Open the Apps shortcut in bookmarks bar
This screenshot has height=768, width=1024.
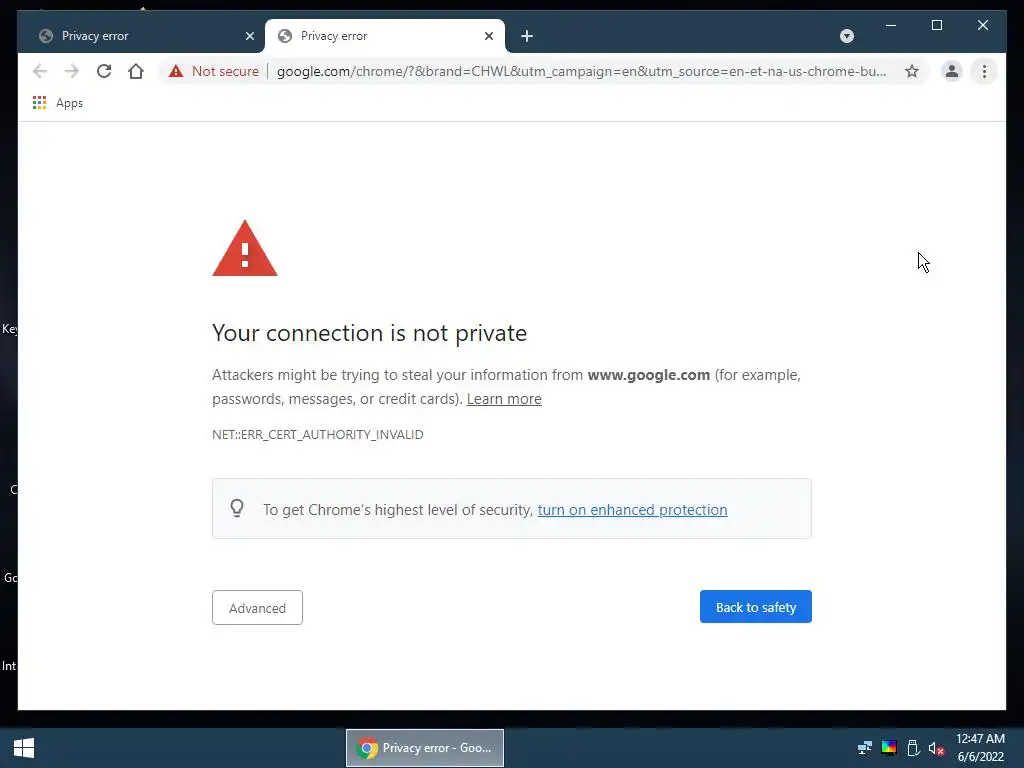click(x=57, y=103)
